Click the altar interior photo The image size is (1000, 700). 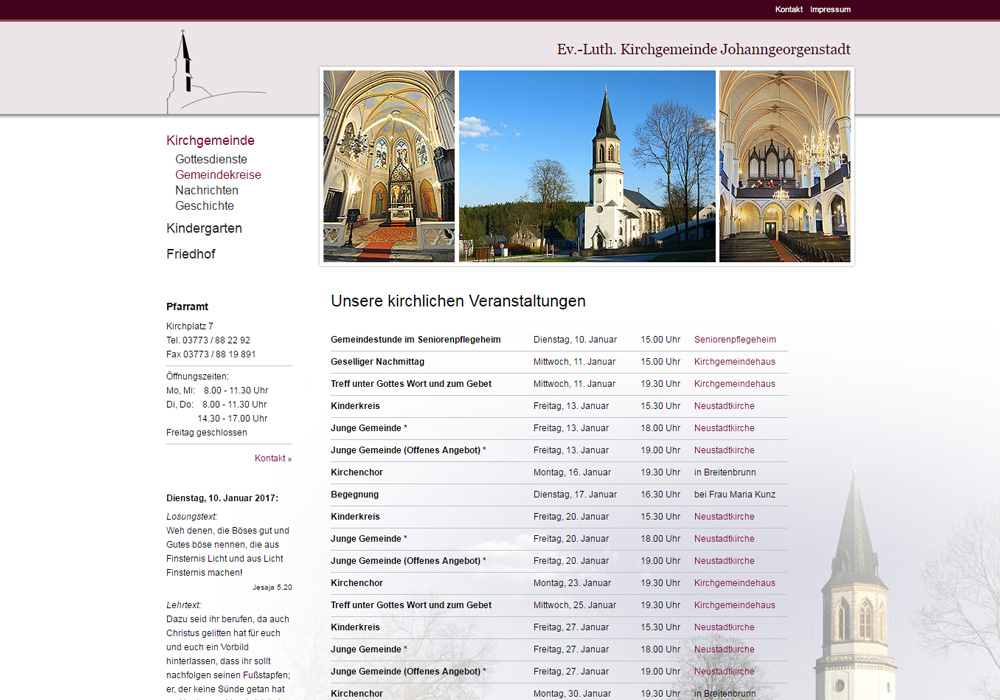coord(389,166)
